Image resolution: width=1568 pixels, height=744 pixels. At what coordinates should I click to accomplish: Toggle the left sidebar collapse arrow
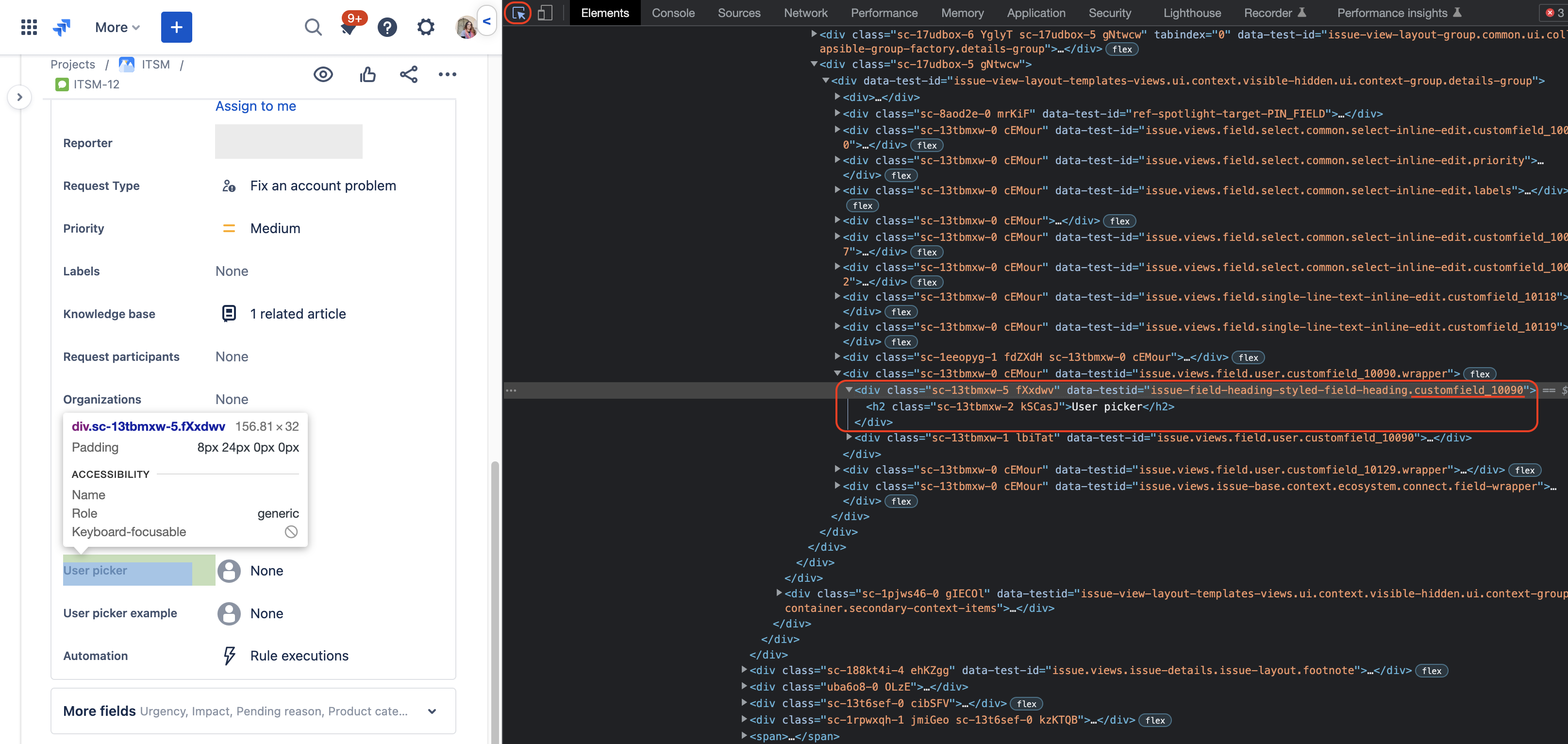click(x=19, y=97)
